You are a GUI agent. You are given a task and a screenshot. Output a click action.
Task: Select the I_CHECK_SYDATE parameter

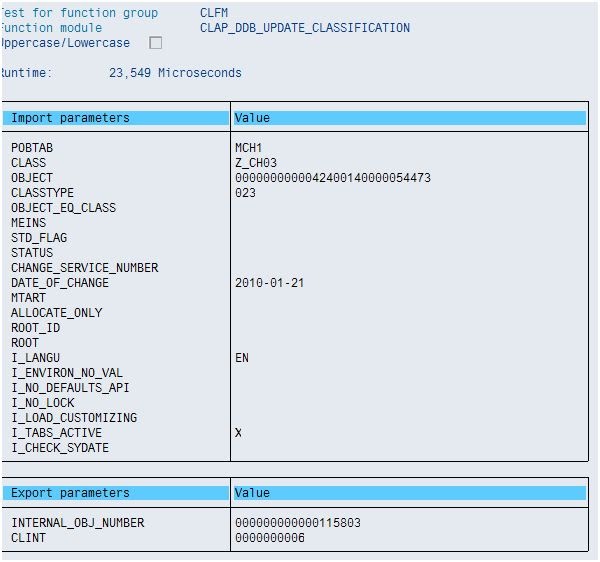coord(60,448)
